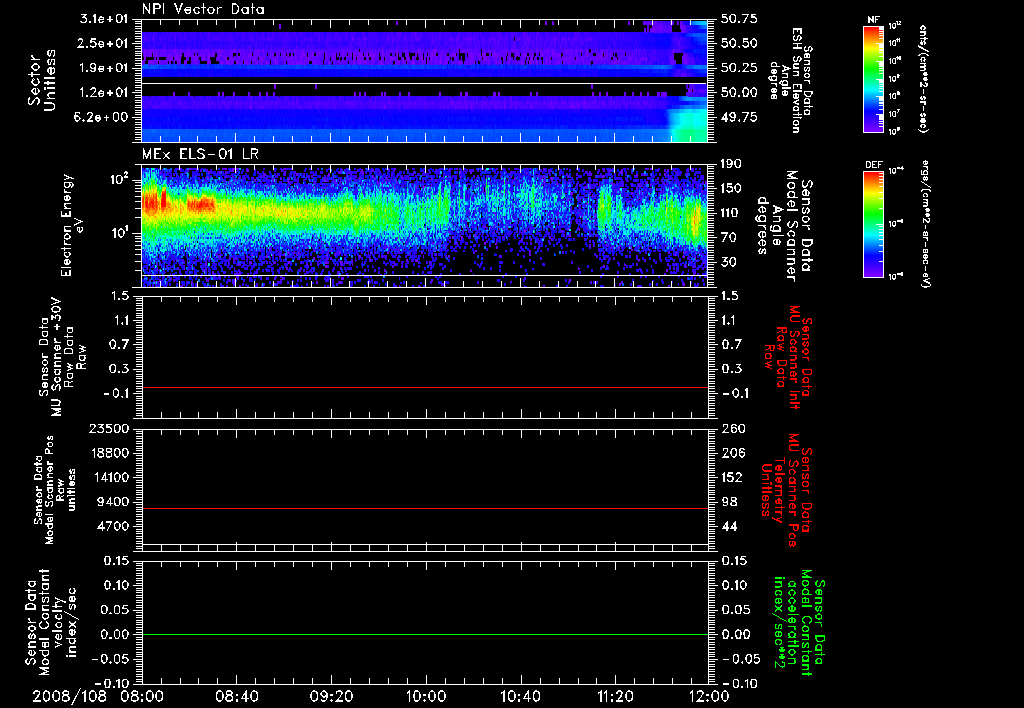Click the 12:00 time axis label

point(709,695)
